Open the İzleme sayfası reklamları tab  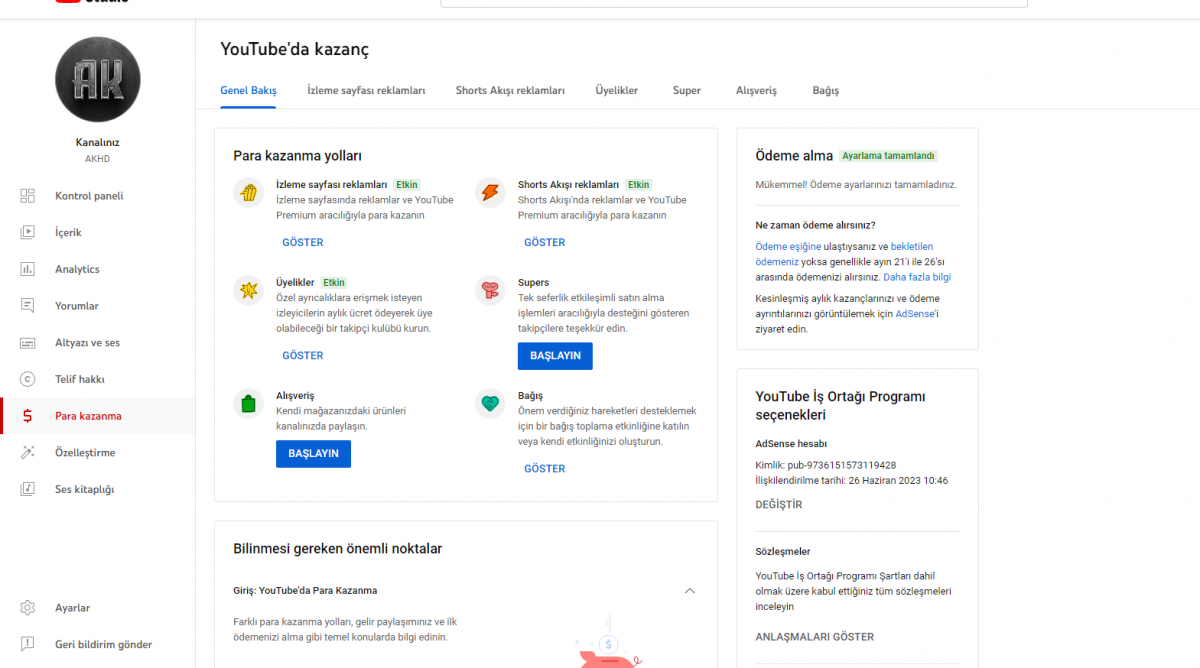366,90
